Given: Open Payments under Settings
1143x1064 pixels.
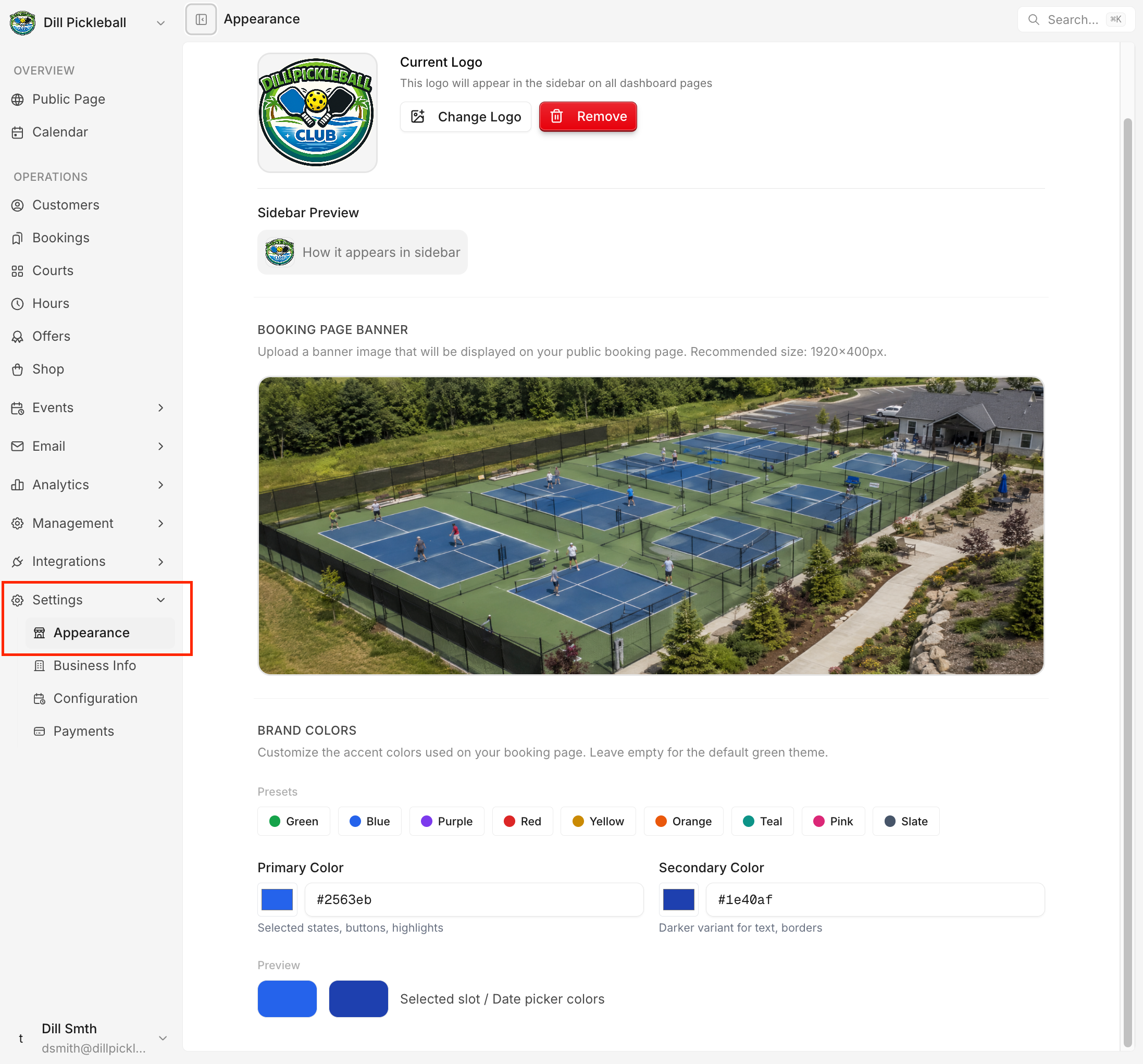Looking at the screenshot, I should pyautogui.click(x=100, y=732).
